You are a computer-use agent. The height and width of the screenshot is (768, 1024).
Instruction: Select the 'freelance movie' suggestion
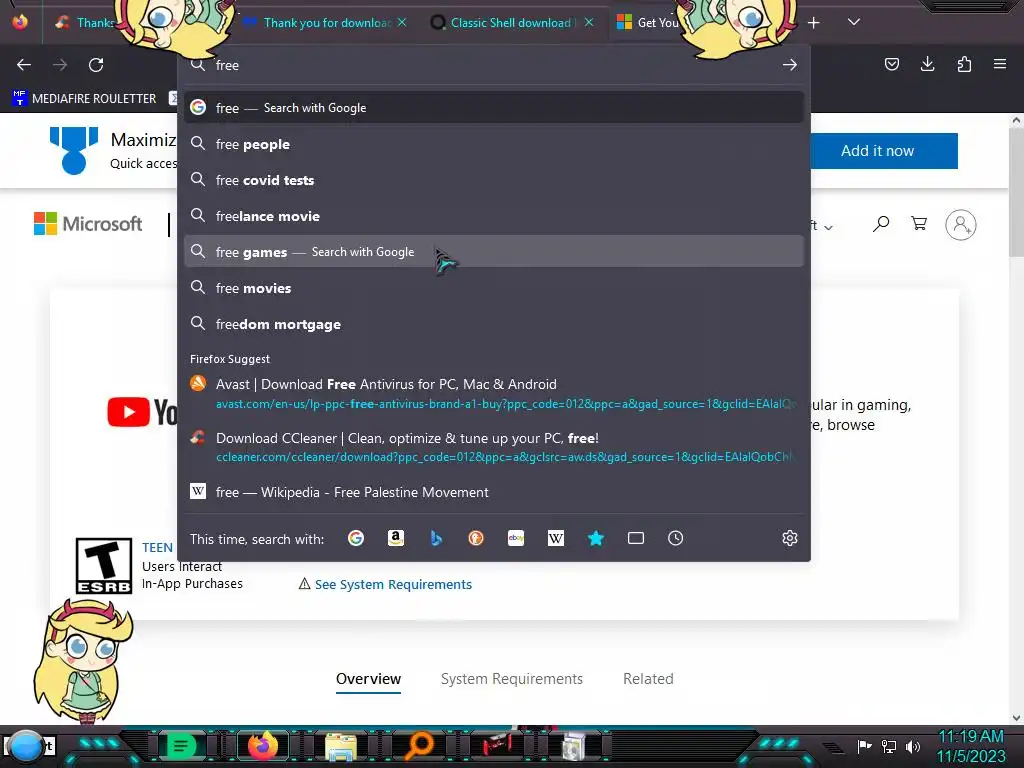click(x=494, y=216)
